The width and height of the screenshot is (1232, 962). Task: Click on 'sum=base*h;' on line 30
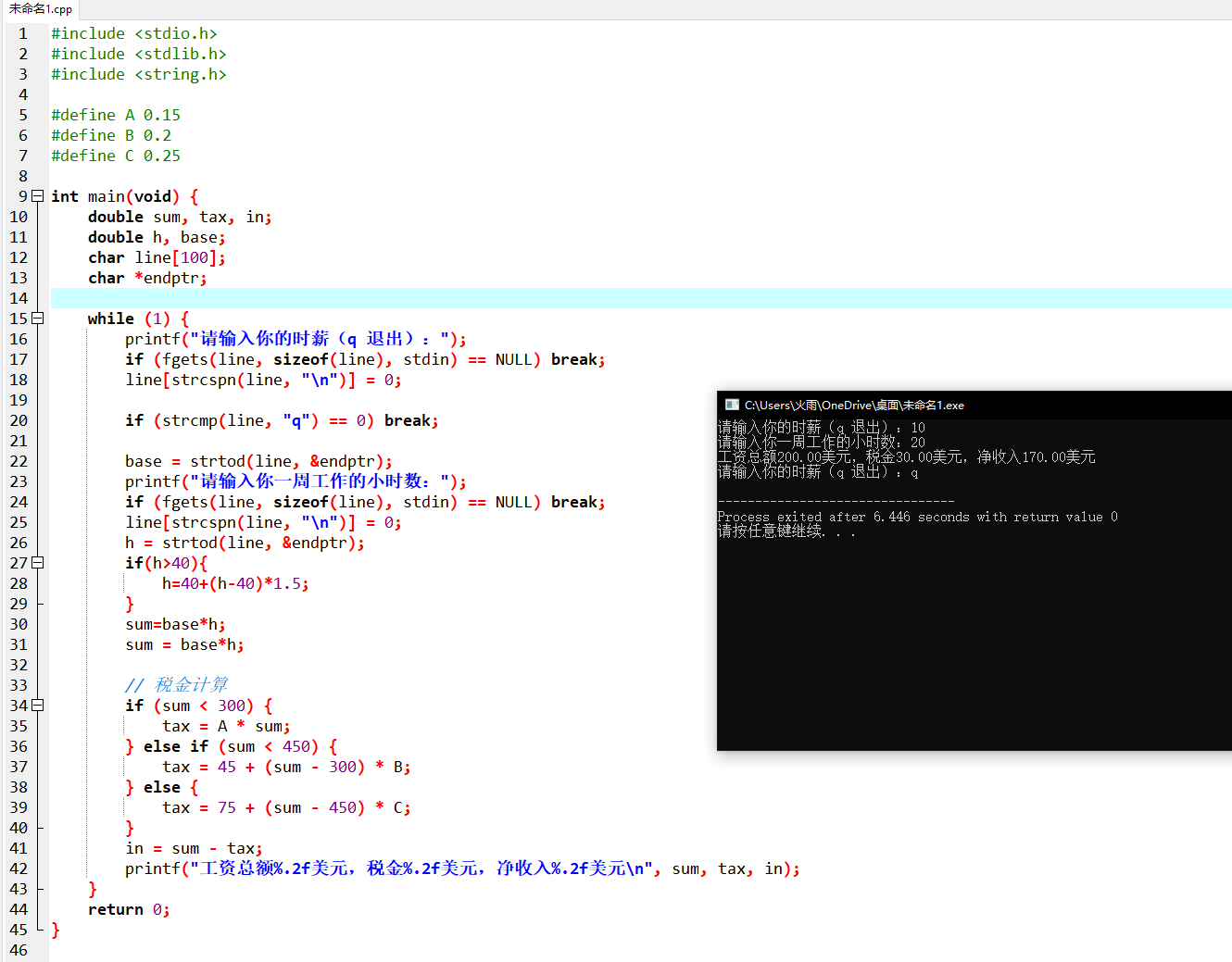coord(175,624)
